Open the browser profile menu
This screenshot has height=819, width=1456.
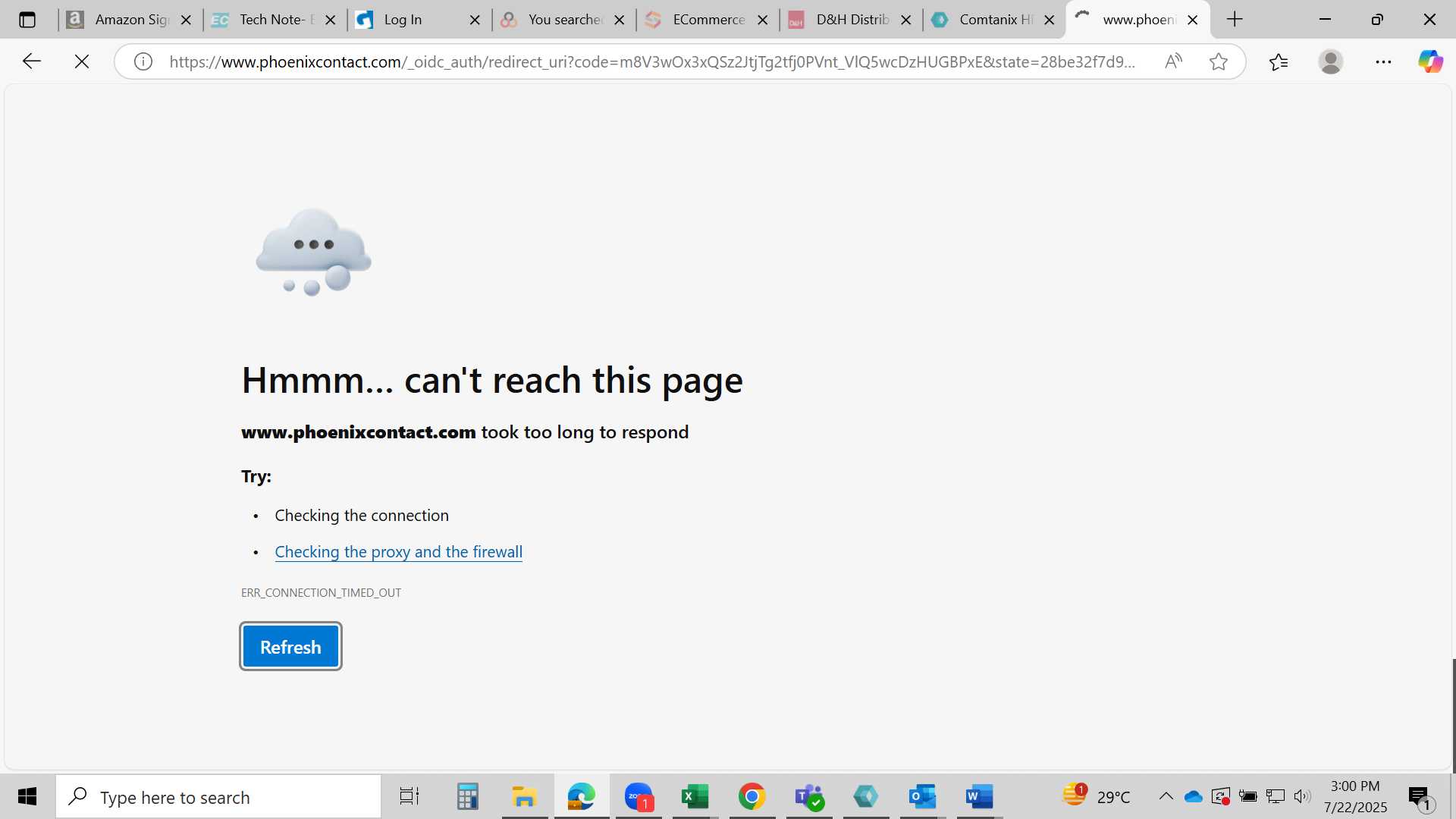1331,61
